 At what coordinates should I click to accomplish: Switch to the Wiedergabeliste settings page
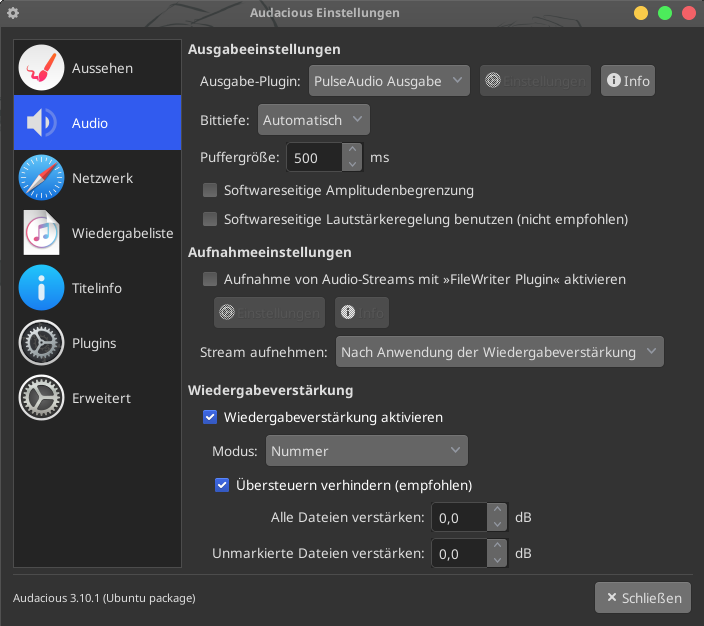point(97,233)
